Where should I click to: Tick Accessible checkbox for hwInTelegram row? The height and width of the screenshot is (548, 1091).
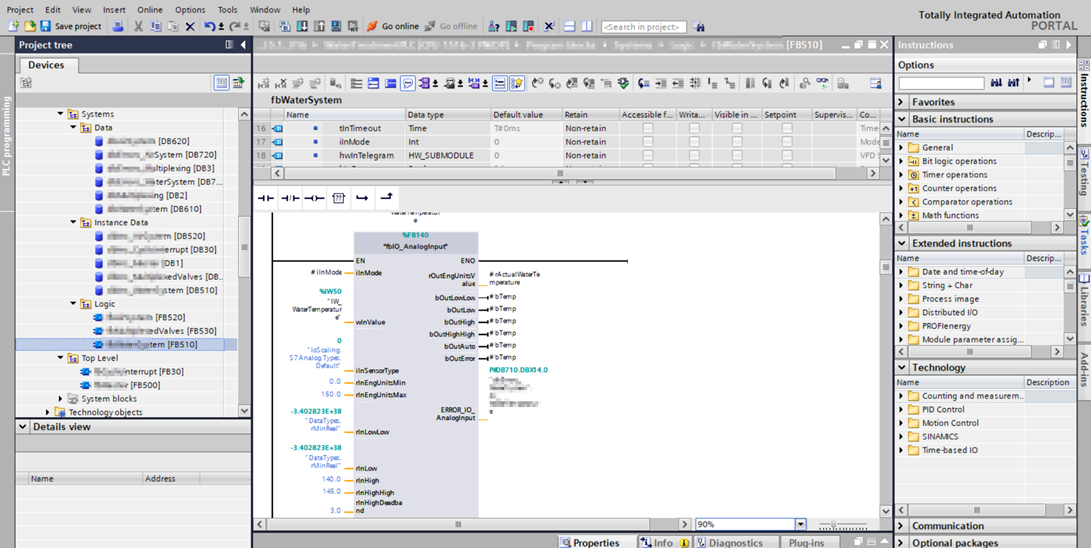[x=648, y=155]
